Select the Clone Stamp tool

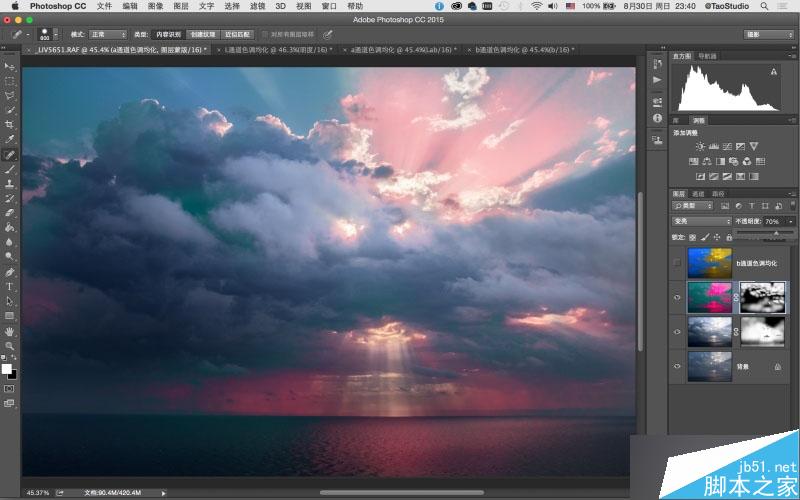click(9, 184)
